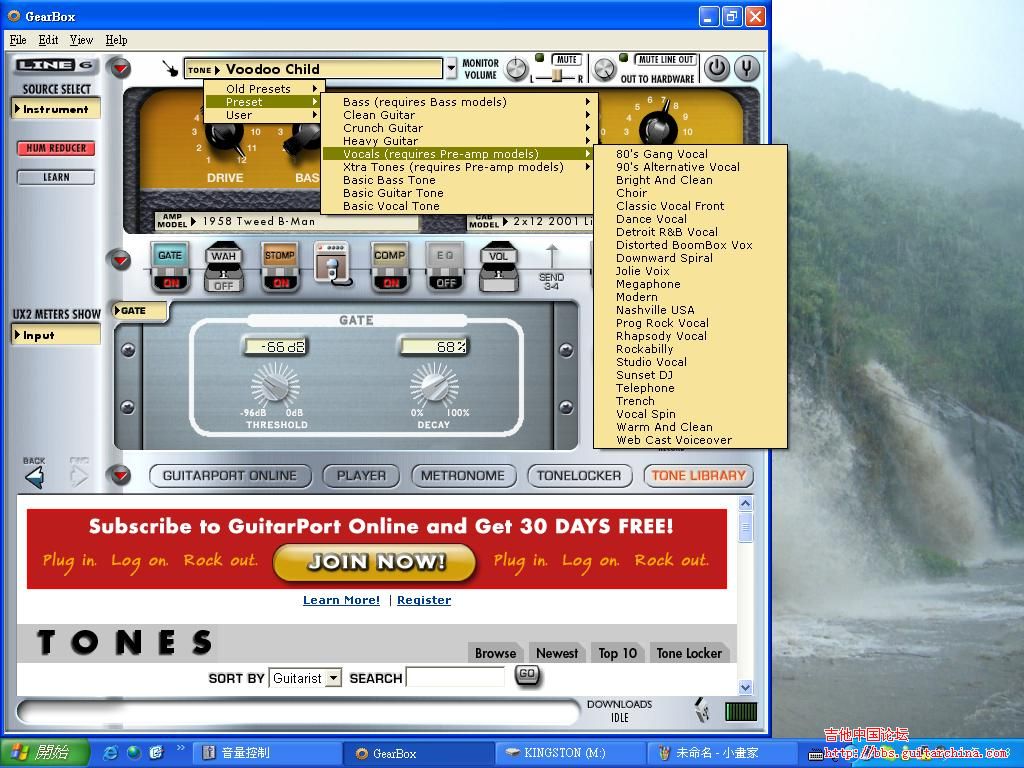Click the tones SEARCH input field
1024x768 pixels.
coord(456,677)
